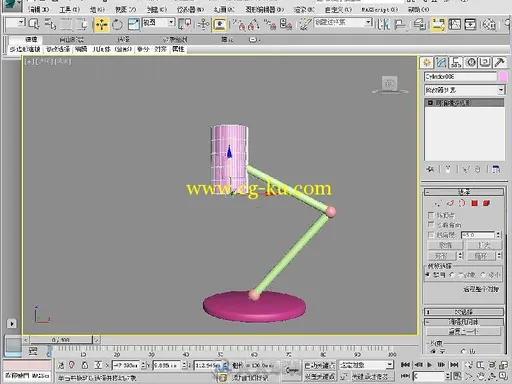The height and width of the screenshot is (384, 512).
Task: Click Configure Modifier Sets icon
Action: coord(496,169)
